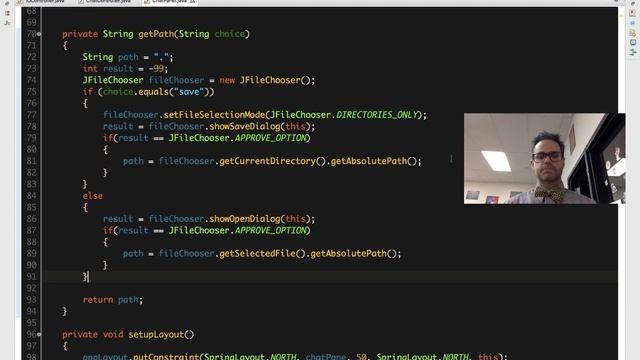Click 'this' argument on line 86

pyautogui.click(x=296, y=219)
